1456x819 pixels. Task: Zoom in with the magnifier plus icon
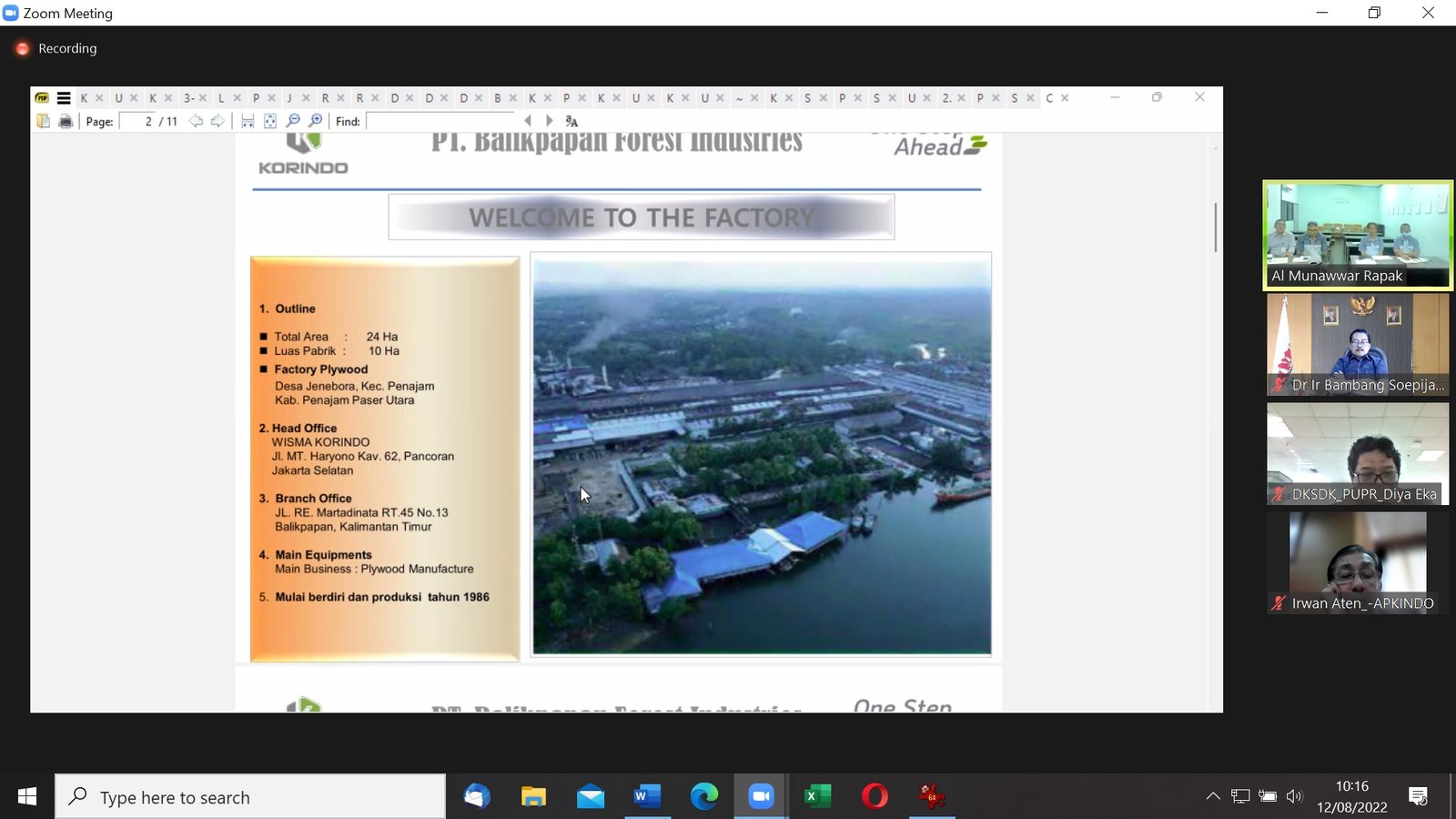[316, 121]
